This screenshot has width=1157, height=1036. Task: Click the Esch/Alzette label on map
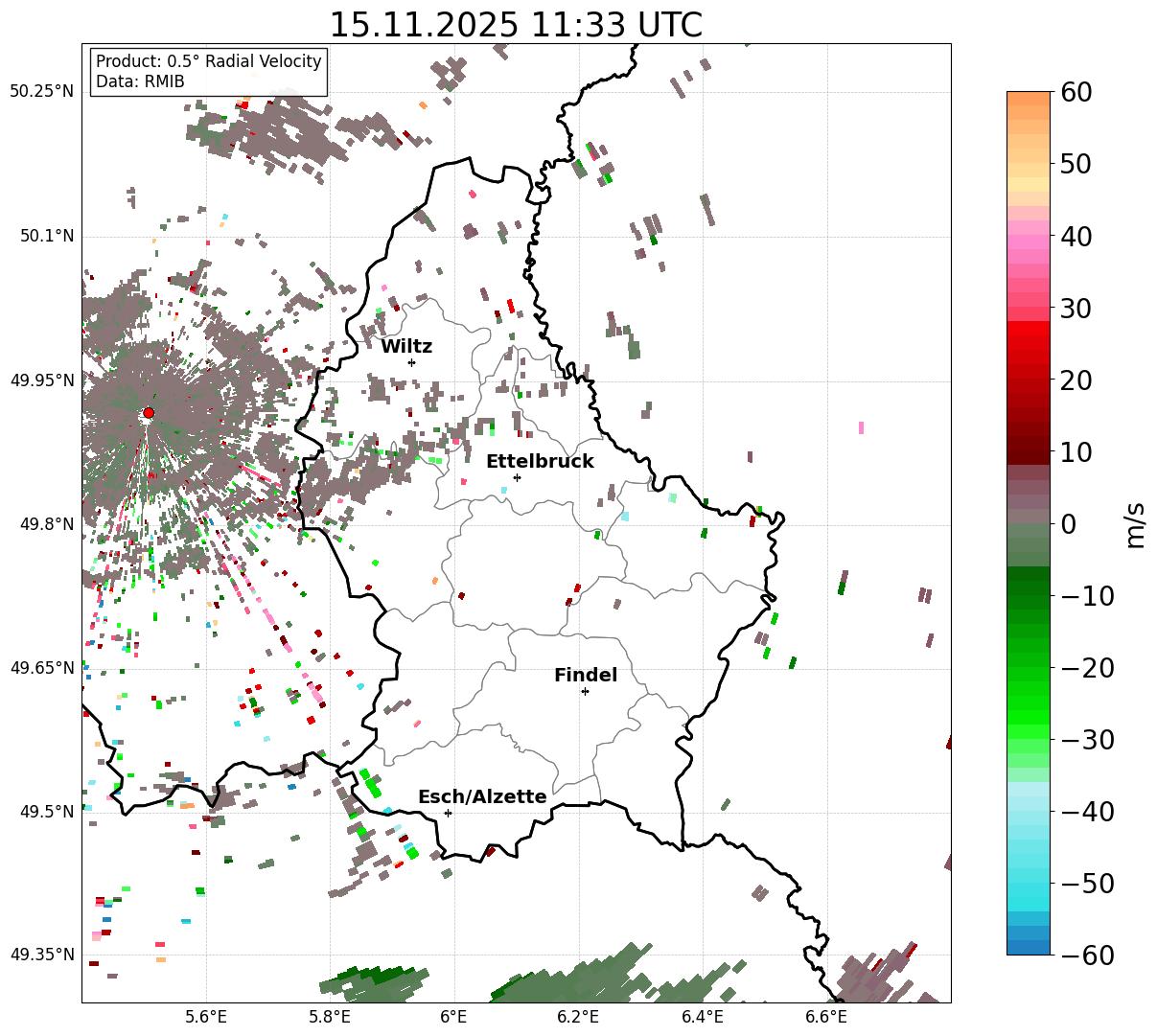click(x=482, y=797)
